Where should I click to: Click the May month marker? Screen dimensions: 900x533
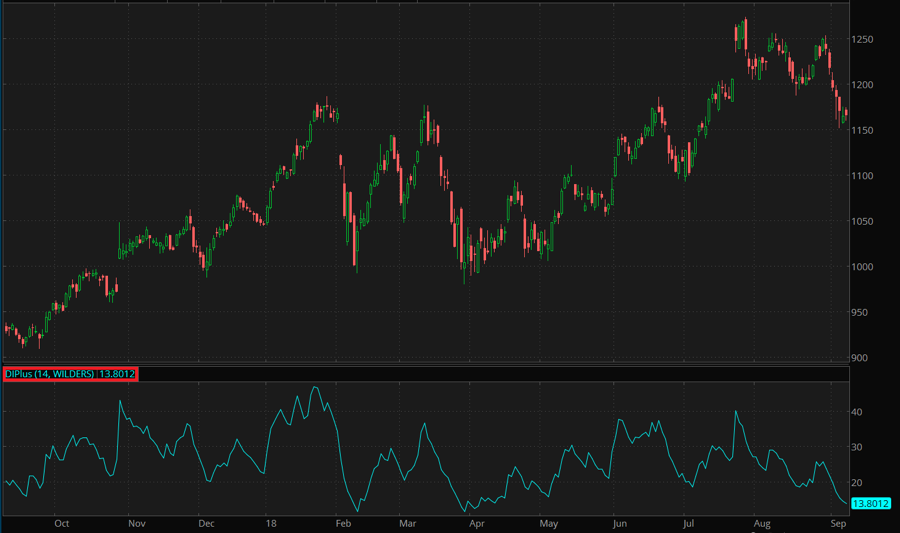pos(548,523)
